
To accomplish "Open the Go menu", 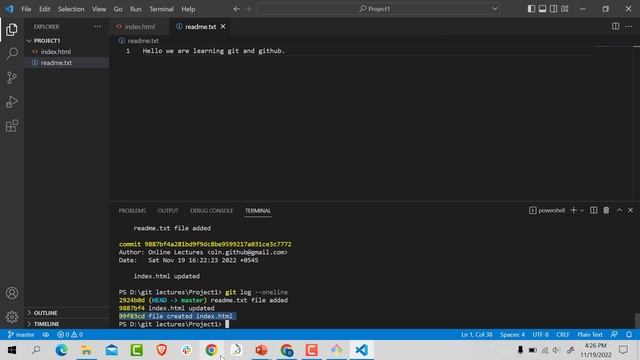I will click(118, 9).
